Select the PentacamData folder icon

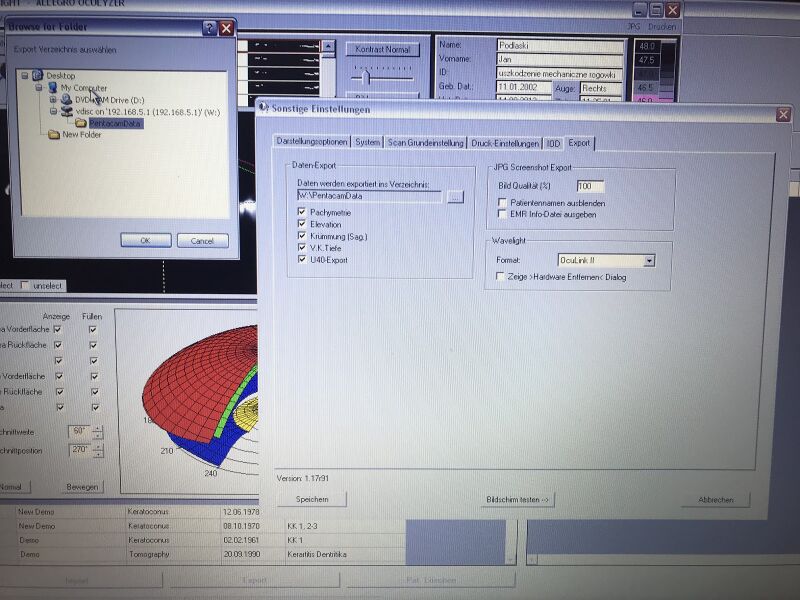tap(81, 123)
